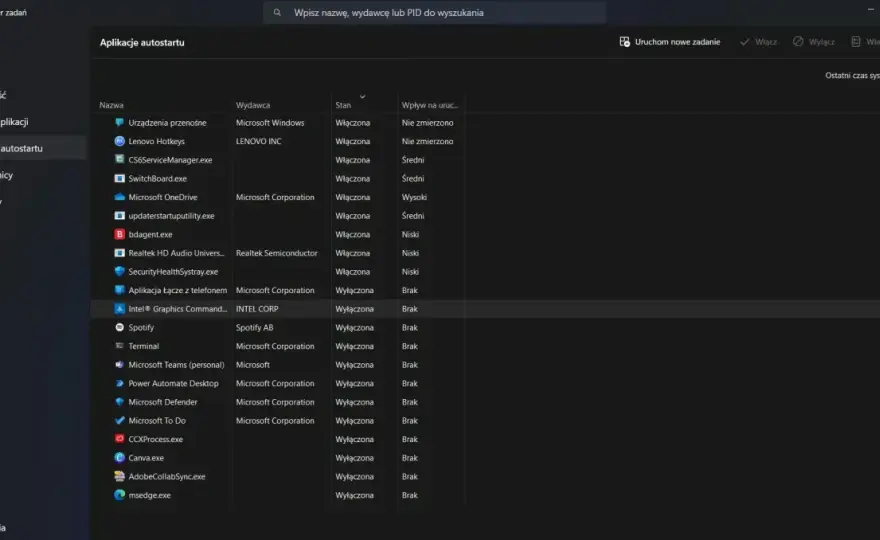Click the Wyłącz button
The height and width of the screenshot is (540, 880).
[814, 42]
